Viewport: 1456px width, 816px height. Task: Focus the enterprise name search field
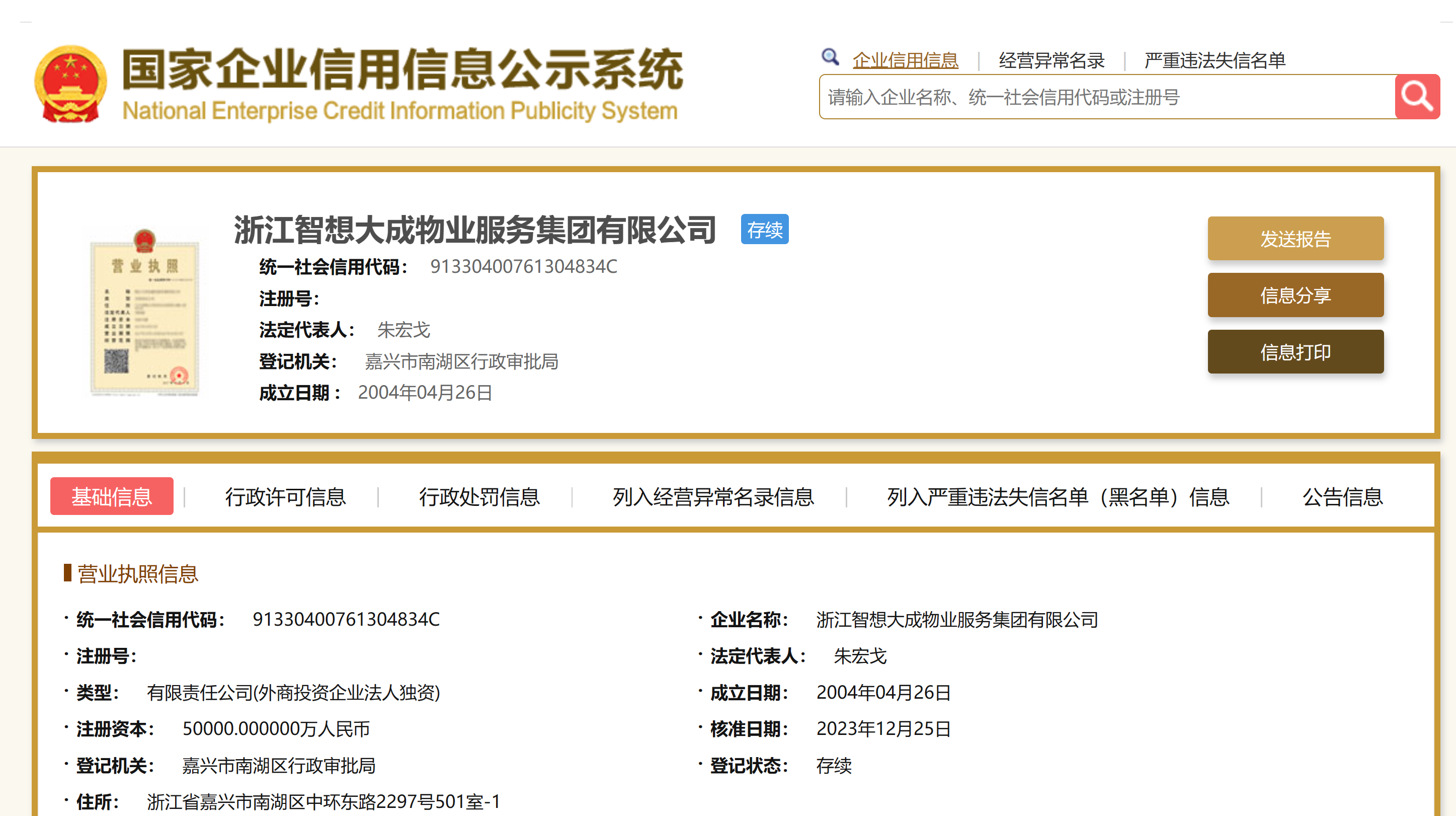pyautogui.click(x=1107, y=97)
